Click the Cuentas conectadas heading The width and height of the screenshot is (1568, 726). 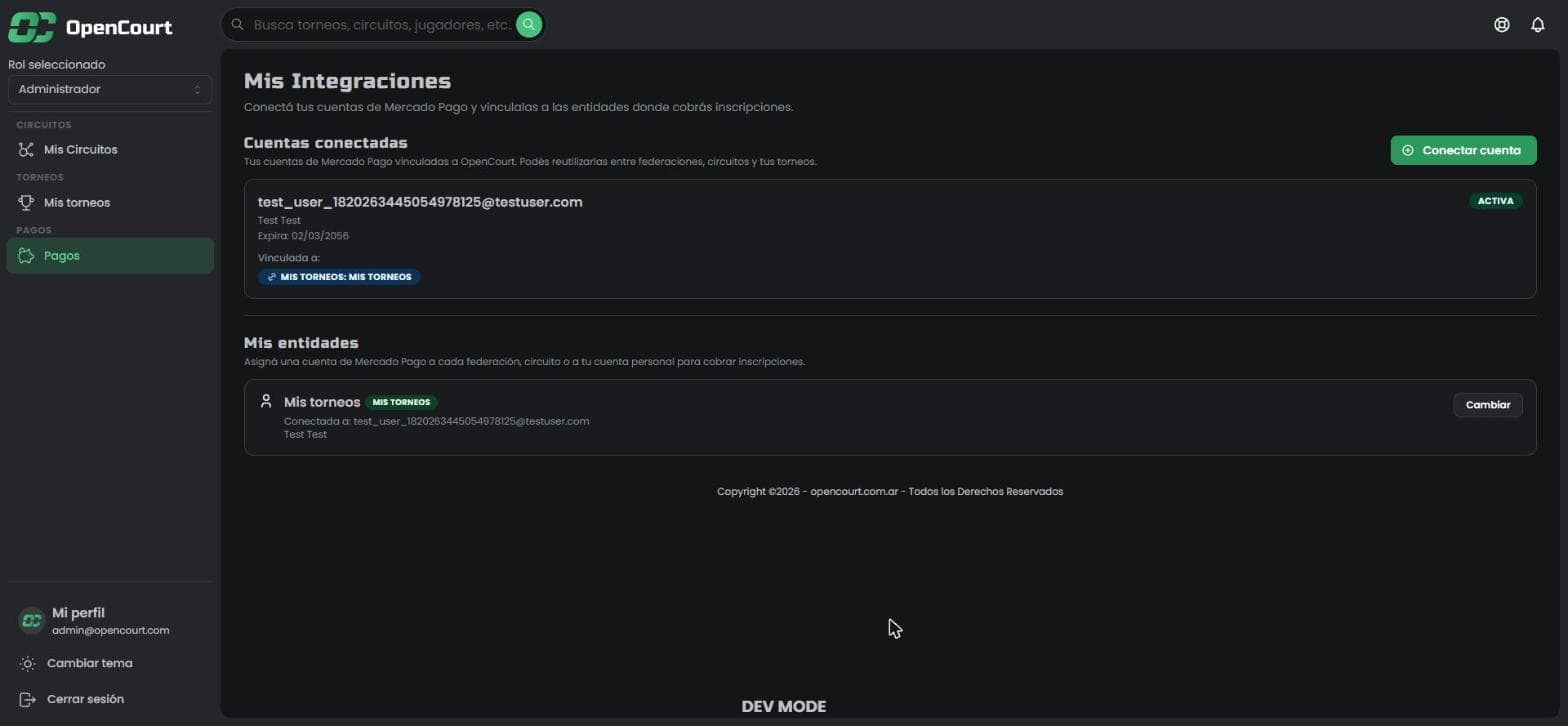(x=325, y=143)
